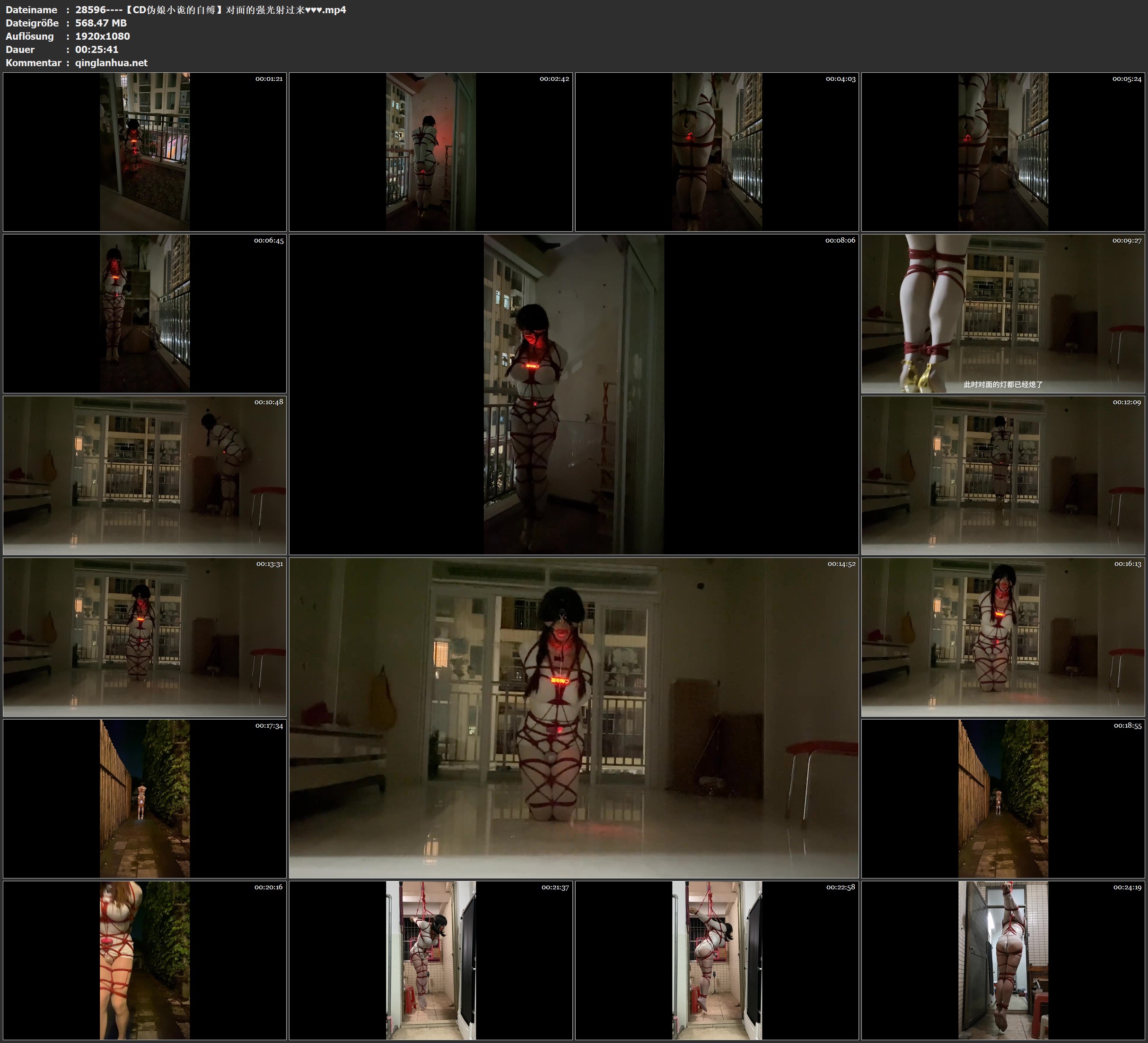Click the thumbnail timestamped 00:01:21
The image size is (1148, 1043).
[145, 151]
